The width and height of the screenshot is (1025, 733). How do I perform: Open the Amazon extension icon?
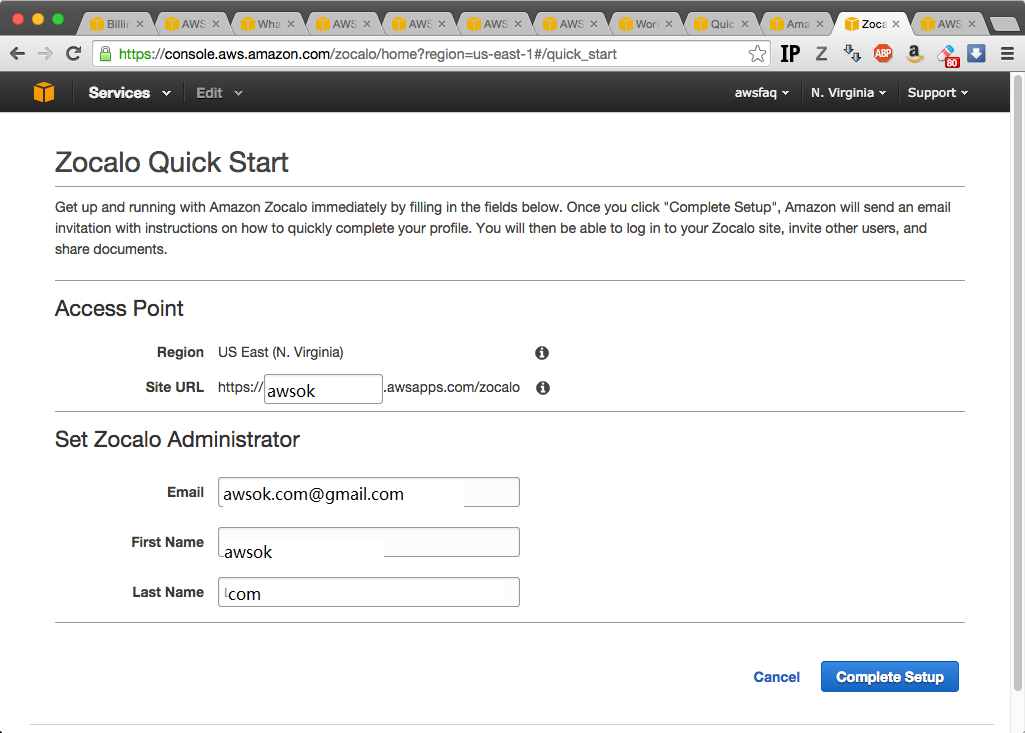pos(915,54)
